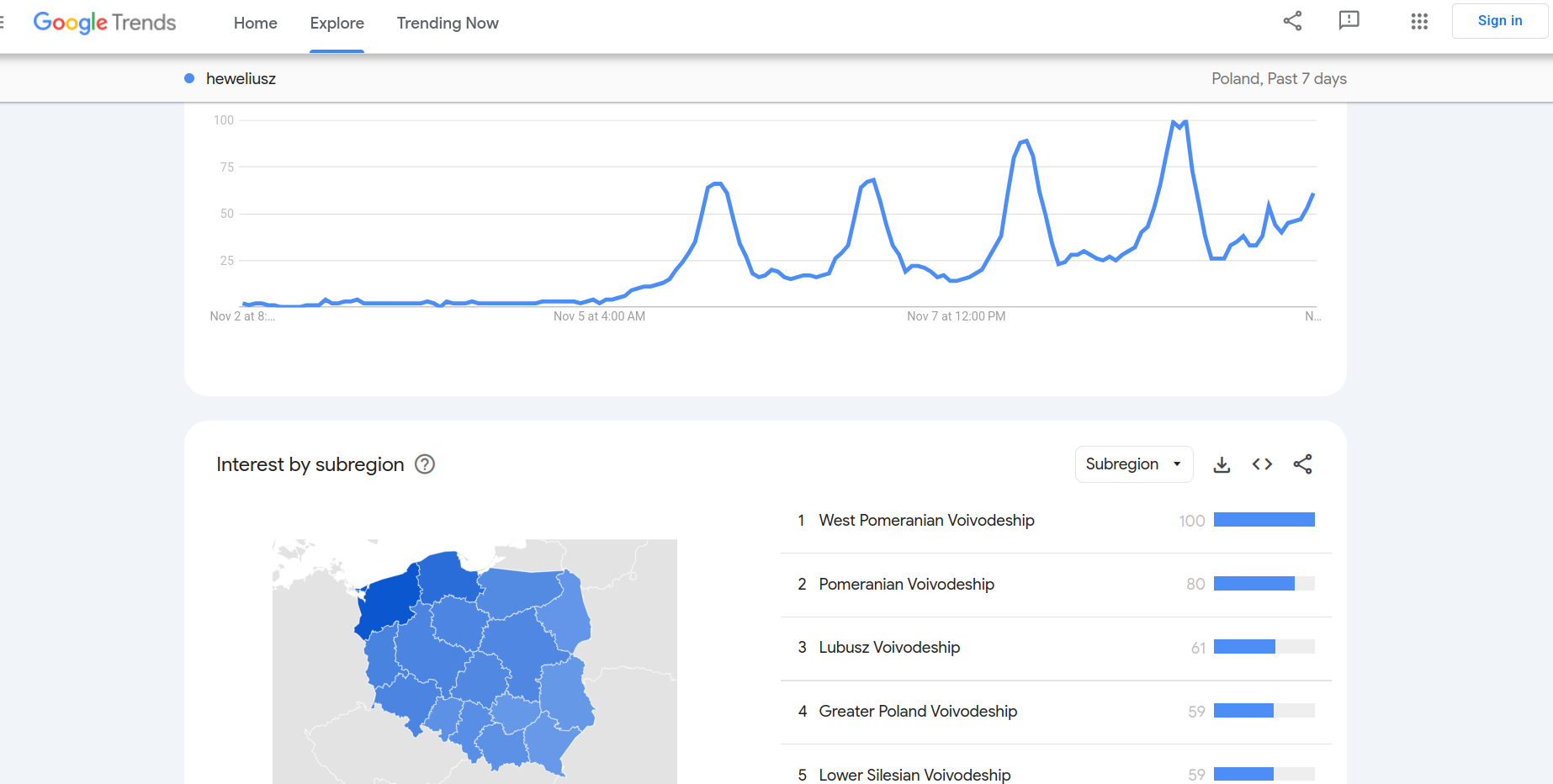
Task: Click the blue heweliusz term dot
Action: pyautogui.click(x=189, y=78)
